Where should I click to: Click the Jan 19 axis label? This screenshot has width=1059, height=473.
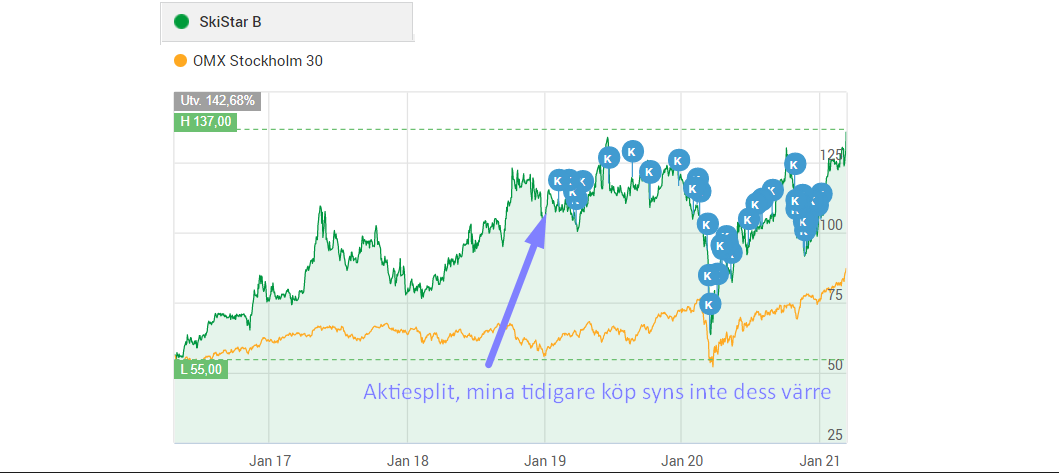pyautogui.click(x=544, y=461)
